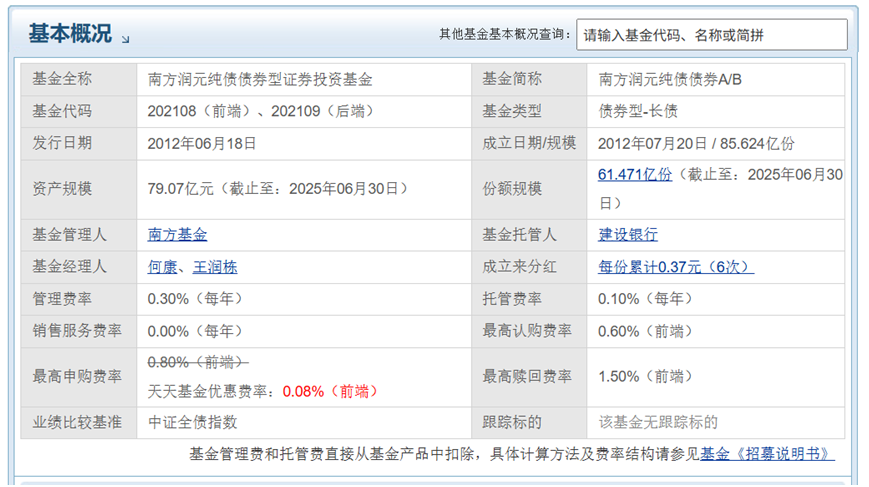
Task: Select the text 该基金无跟踪标的
Action: (658, 423)
